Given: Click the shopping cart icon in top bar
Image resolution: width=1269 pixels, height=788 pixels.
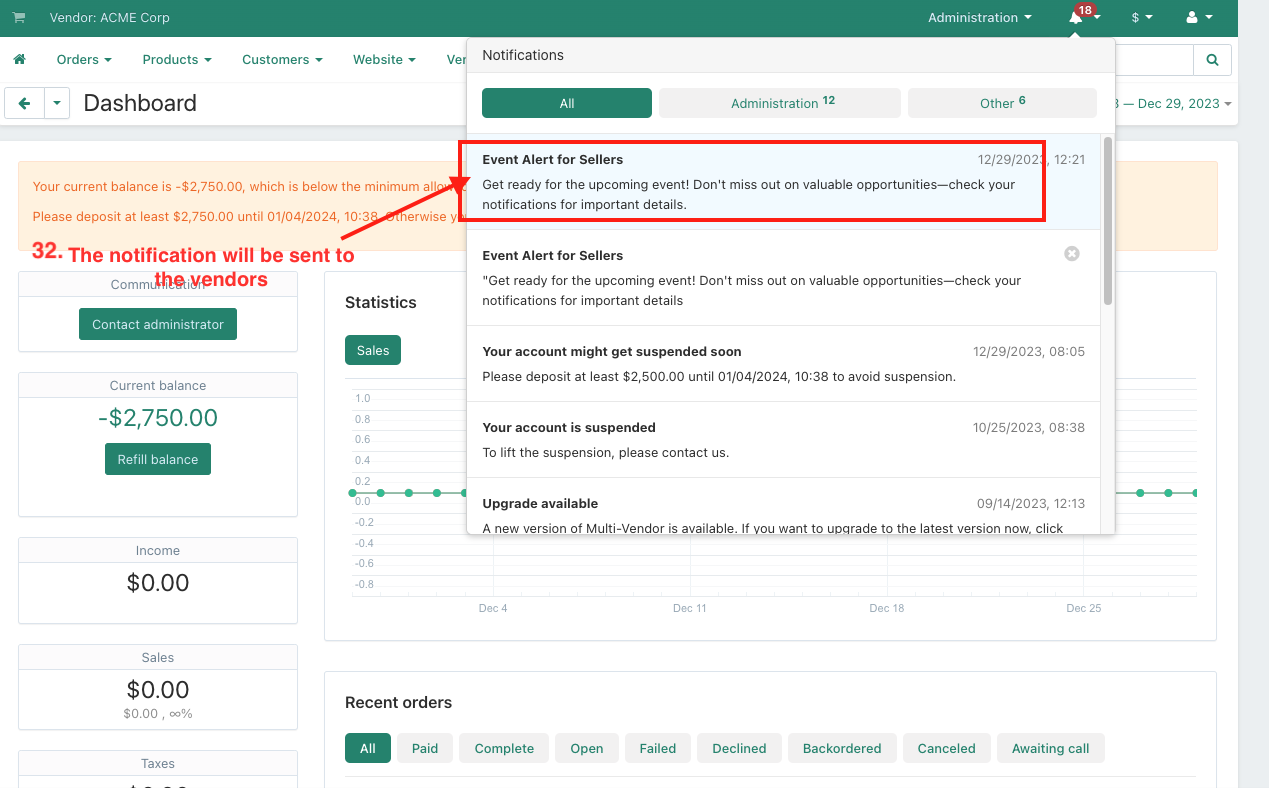Looking at the screenshot, I should pyautogui.click(x=18, y=18).
